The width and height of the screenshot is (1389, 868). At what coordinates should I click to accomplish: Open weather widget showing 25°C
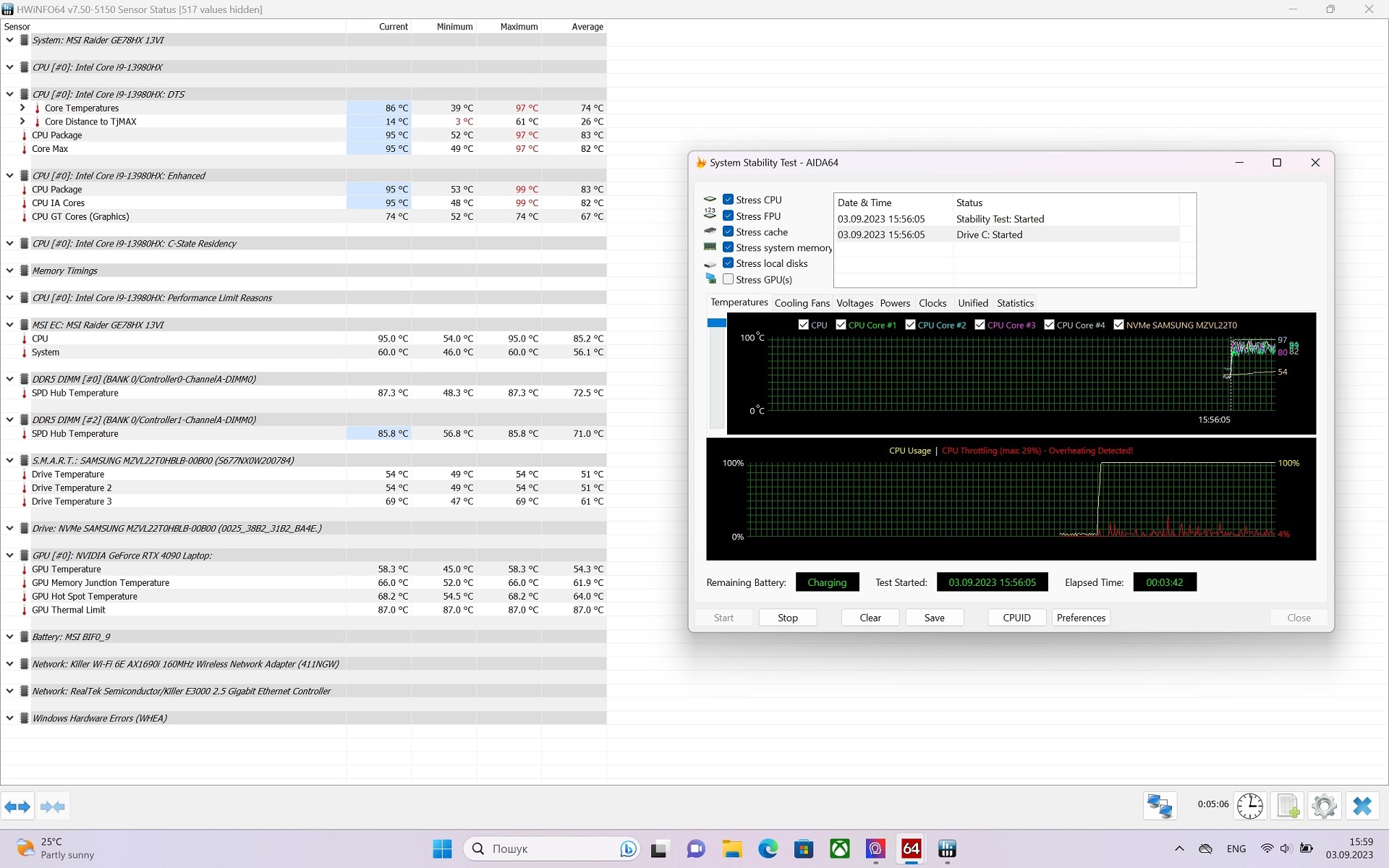pyautogui.click(x=56, y=848)
